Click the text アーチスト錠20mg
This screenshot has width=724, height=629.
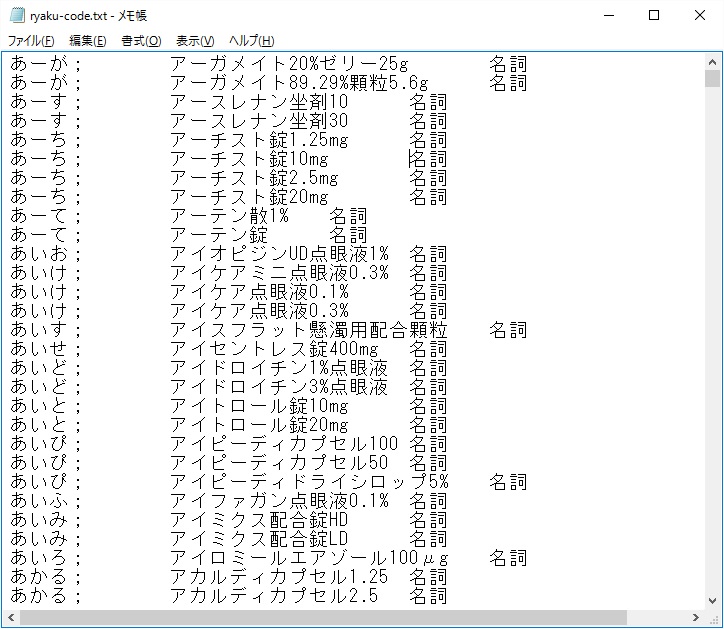[249, 197]
